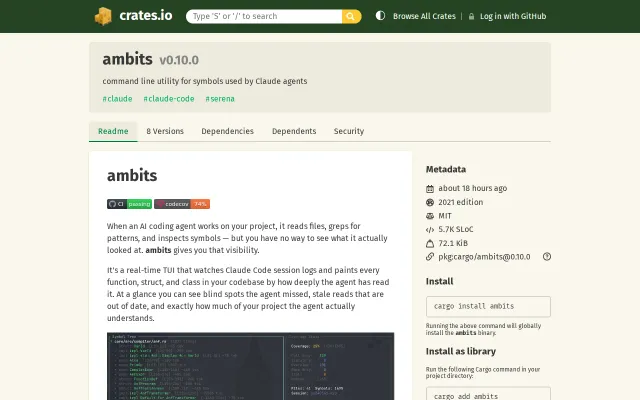Click the ambits readme title heading

click(132, 176)
